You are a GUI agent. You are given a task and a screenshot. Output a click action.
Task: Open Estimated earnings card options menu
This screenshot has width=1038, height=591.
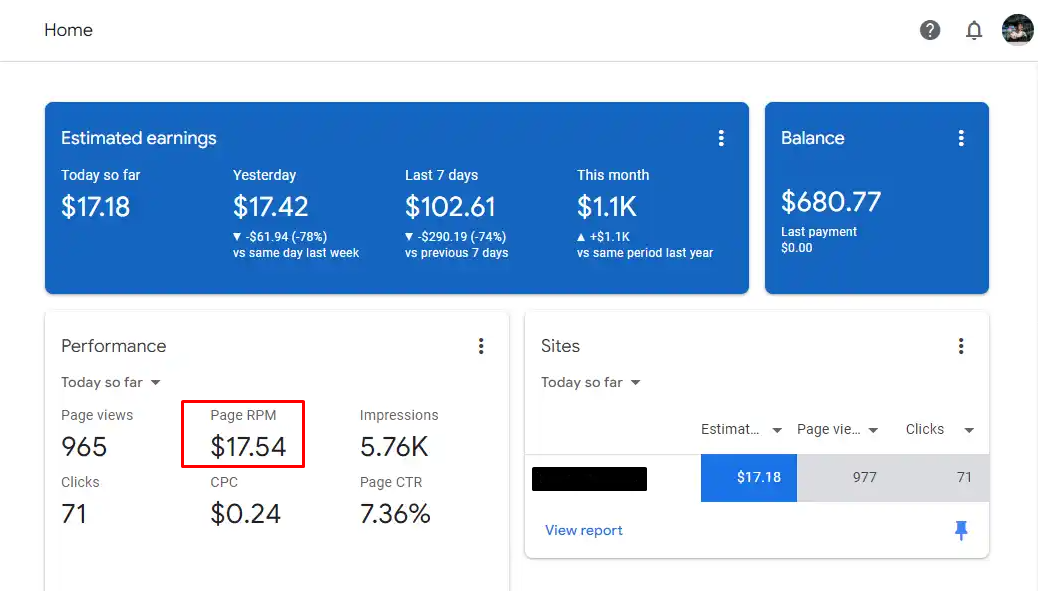click(721, 138)
